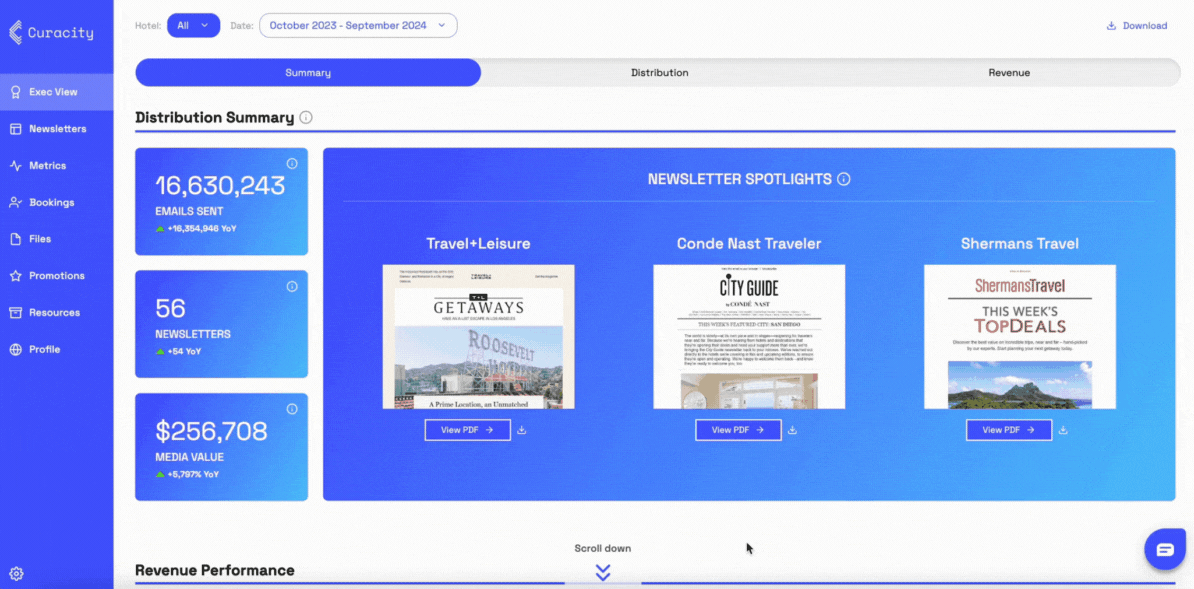Click the Revenue Performance heading
1194x589 pixels.
point(215,570)
